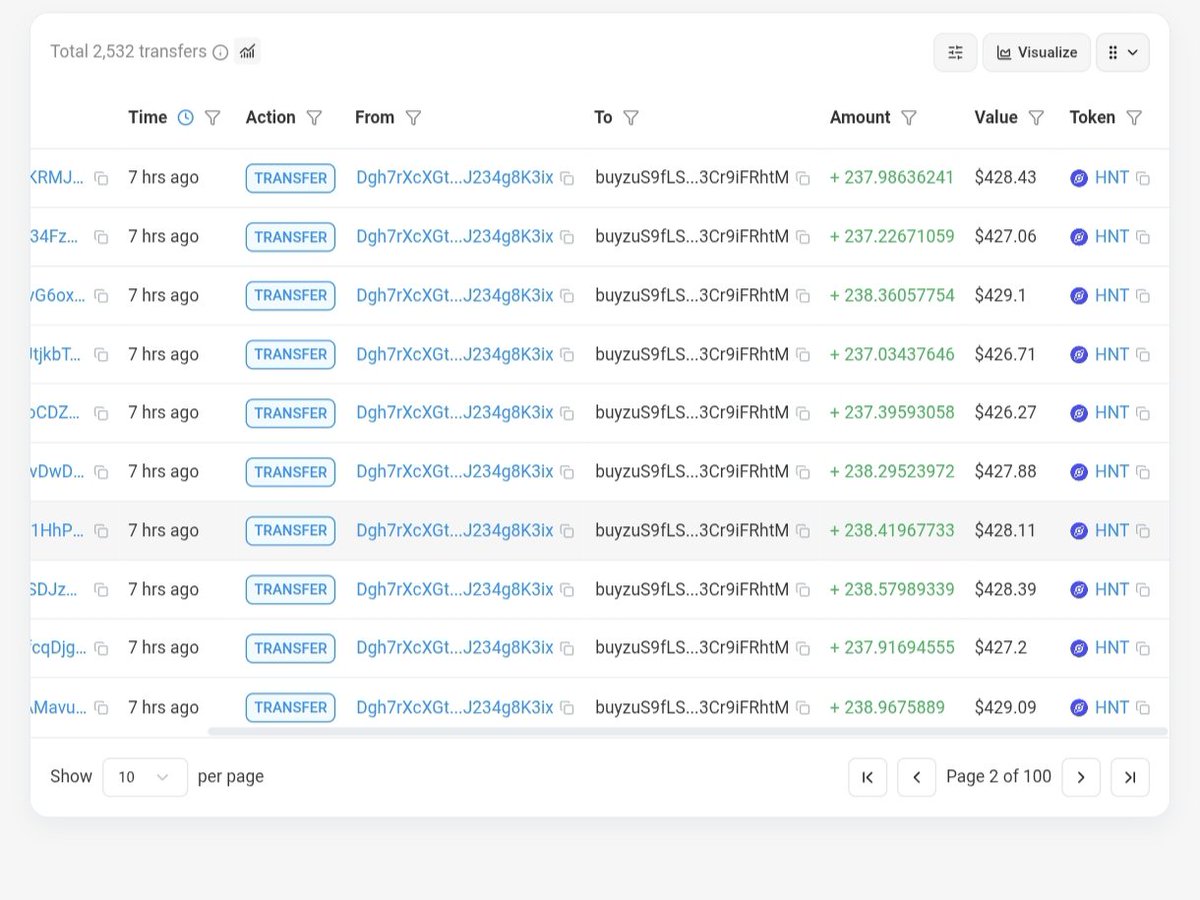
Task: Click the horizontal scrollbar under the table
Action: (687, 732)
